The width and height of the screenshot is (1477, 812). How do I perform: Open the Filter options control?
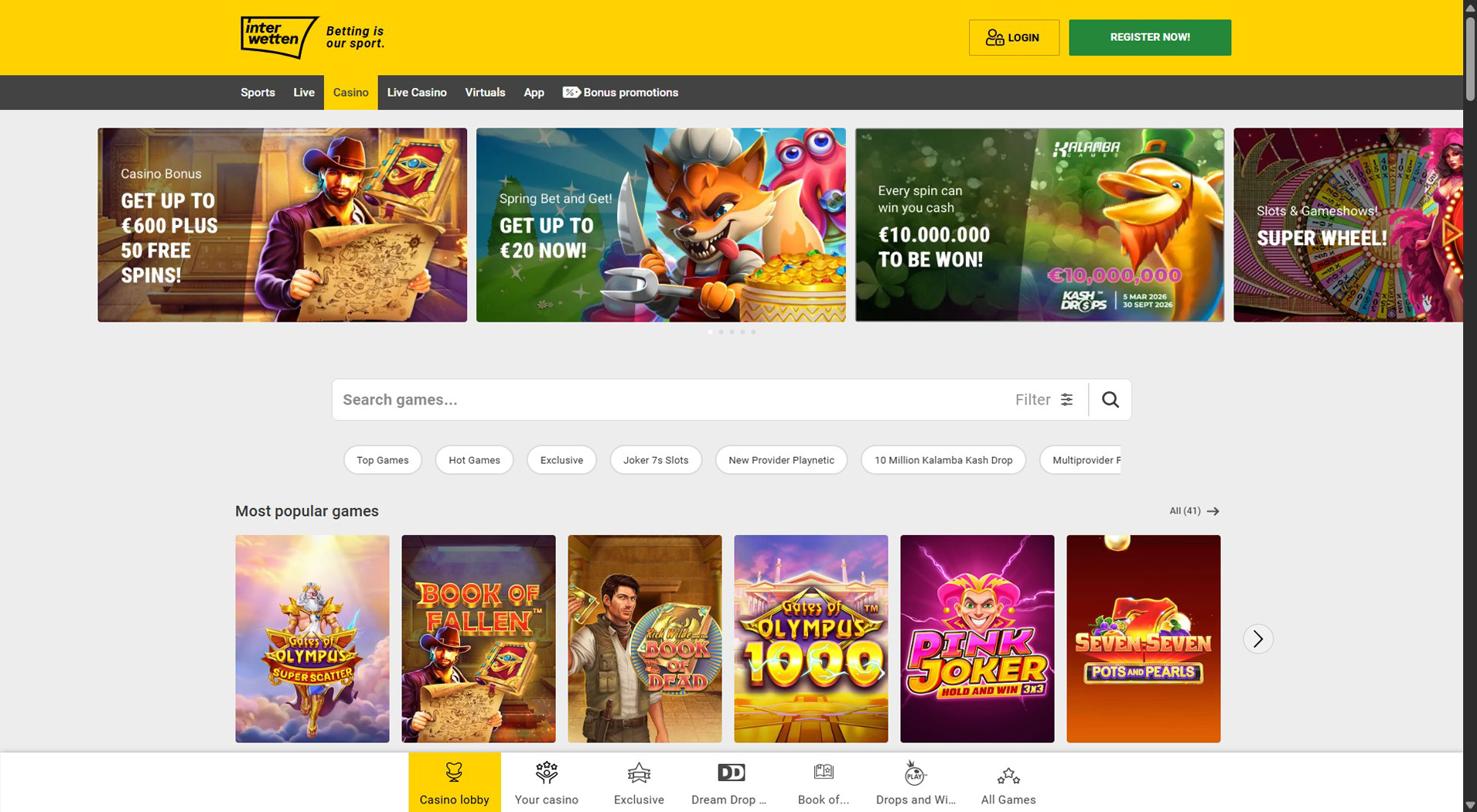[x=1044, y=399]
